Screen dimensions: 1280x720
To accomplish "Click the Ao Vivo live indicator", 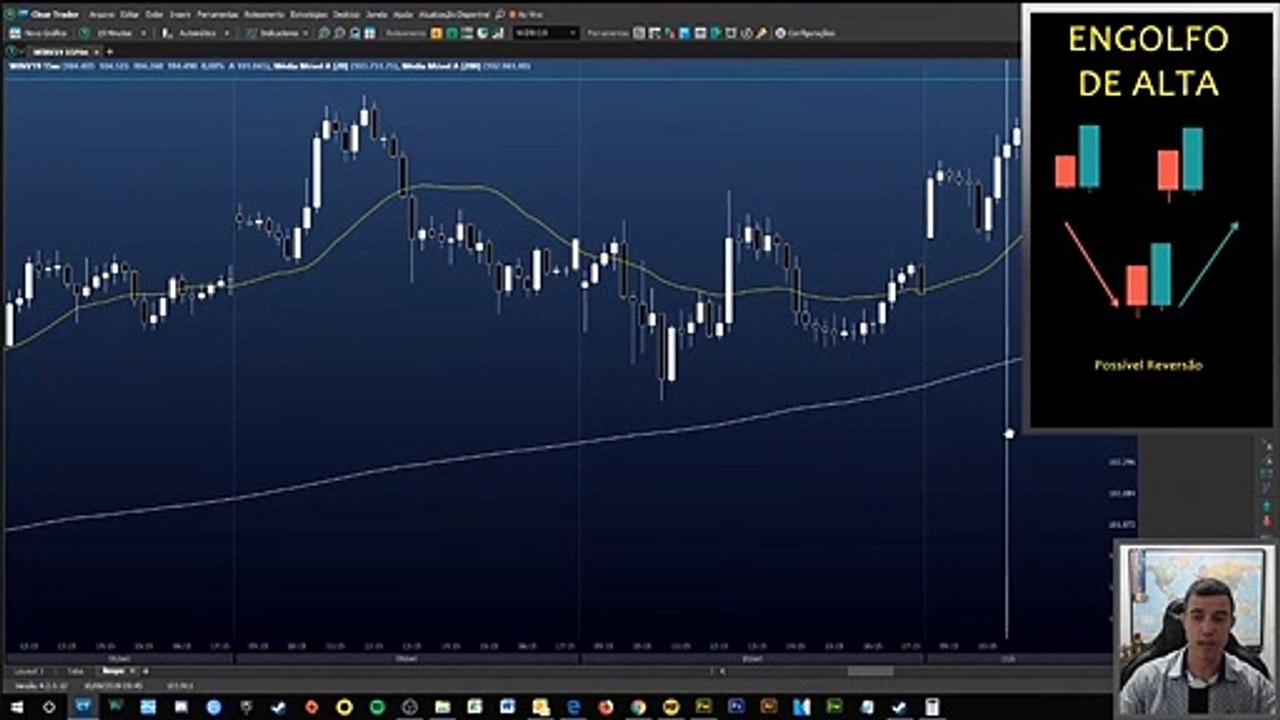I will click(x=526, y=15).
